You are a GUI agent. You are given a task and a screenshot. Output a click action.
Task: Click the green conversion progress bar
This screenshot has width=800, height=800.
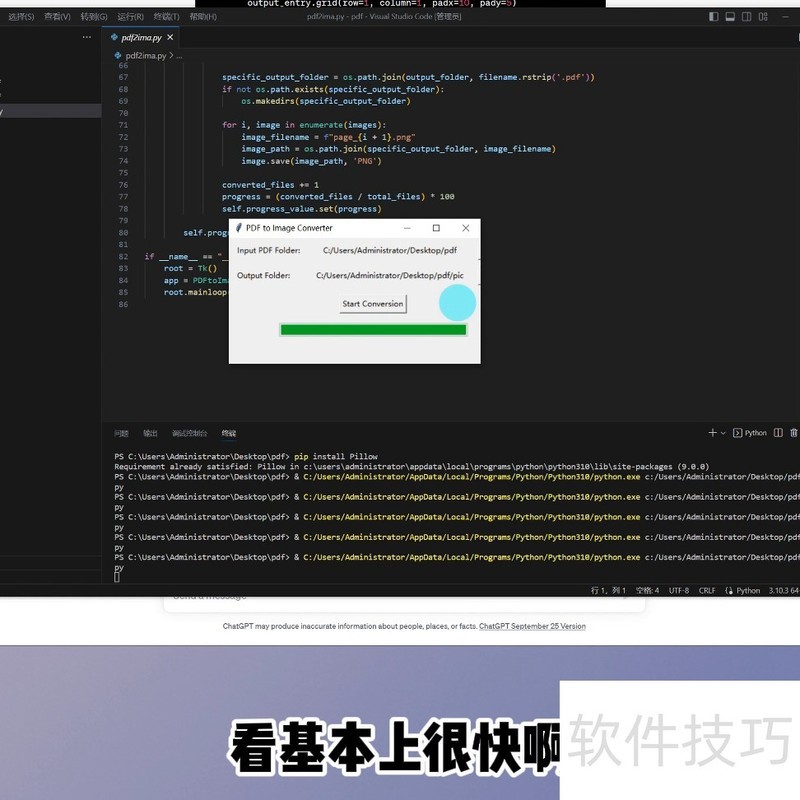373,330
